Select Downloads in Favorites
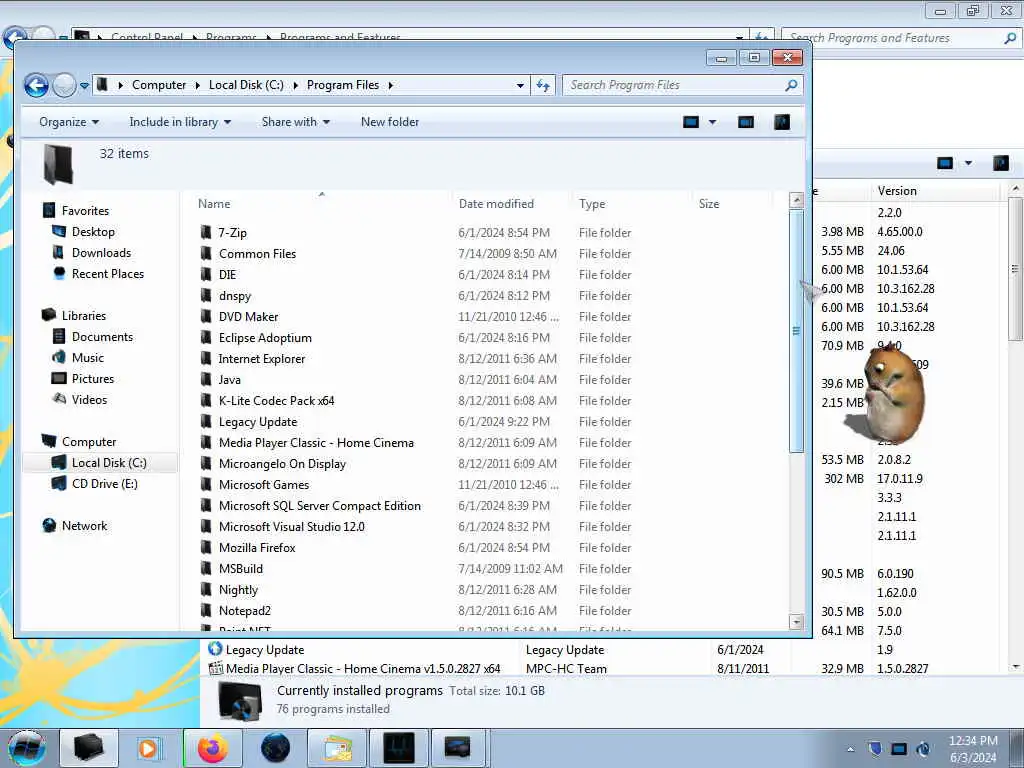Viewport: 1024px width, 768px height. click(101, 253)
